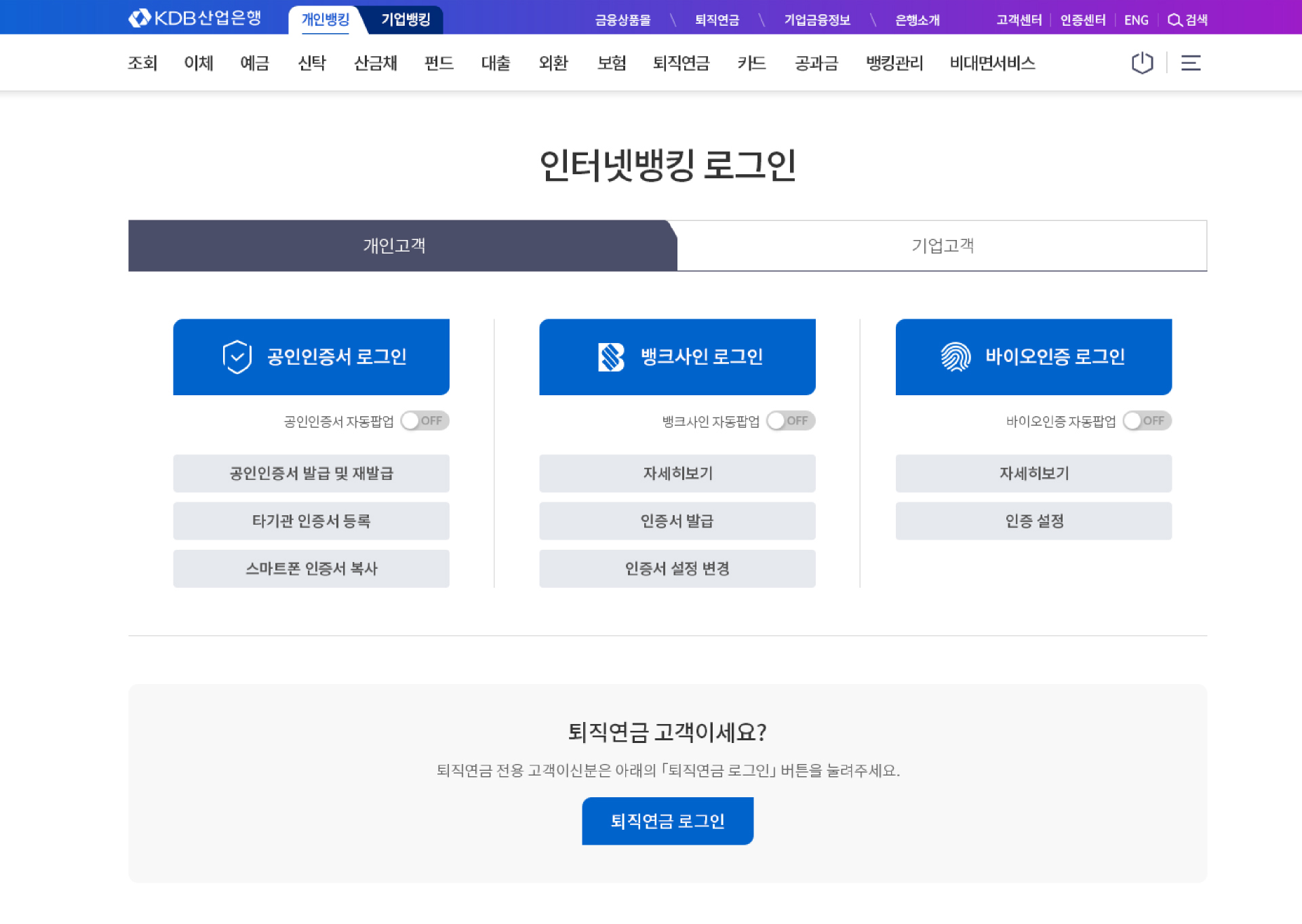
Task: Open the 대출 menu
Action: (496, 63)
